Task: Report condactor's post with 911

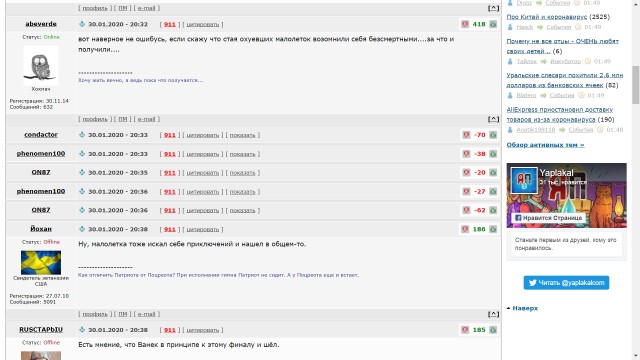Action: pyautogui.click(x=170, y=135)
